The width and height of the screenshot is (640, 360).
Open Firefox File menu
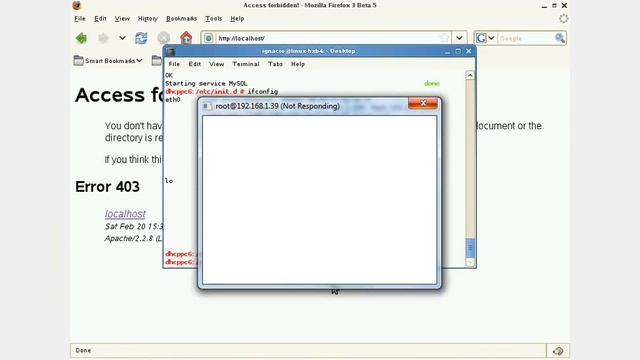(x=80, y=18)
